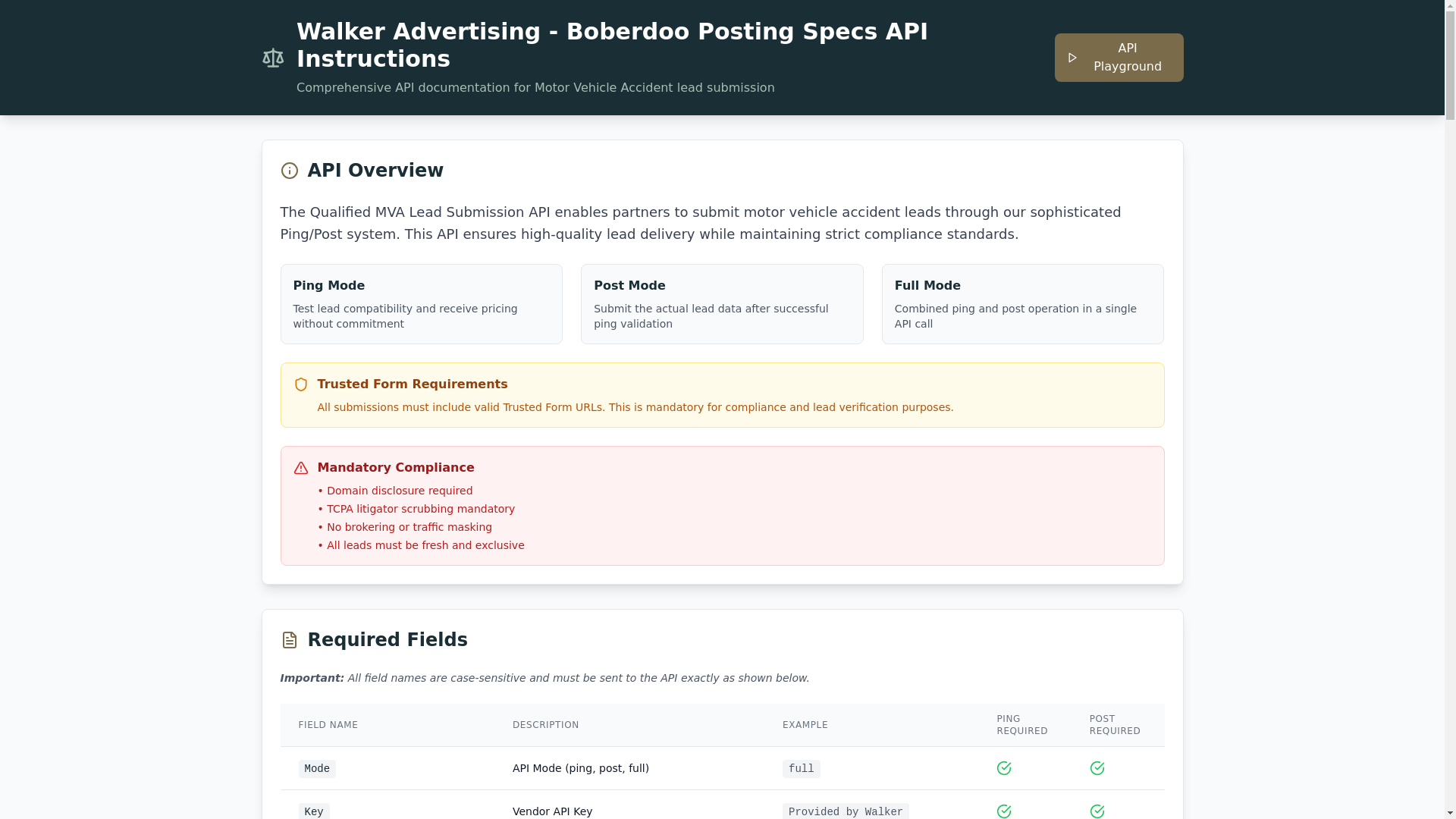The image size is (1456, 819).
Task: Click the Required Fields heading
Action: [x=388, y=640]
